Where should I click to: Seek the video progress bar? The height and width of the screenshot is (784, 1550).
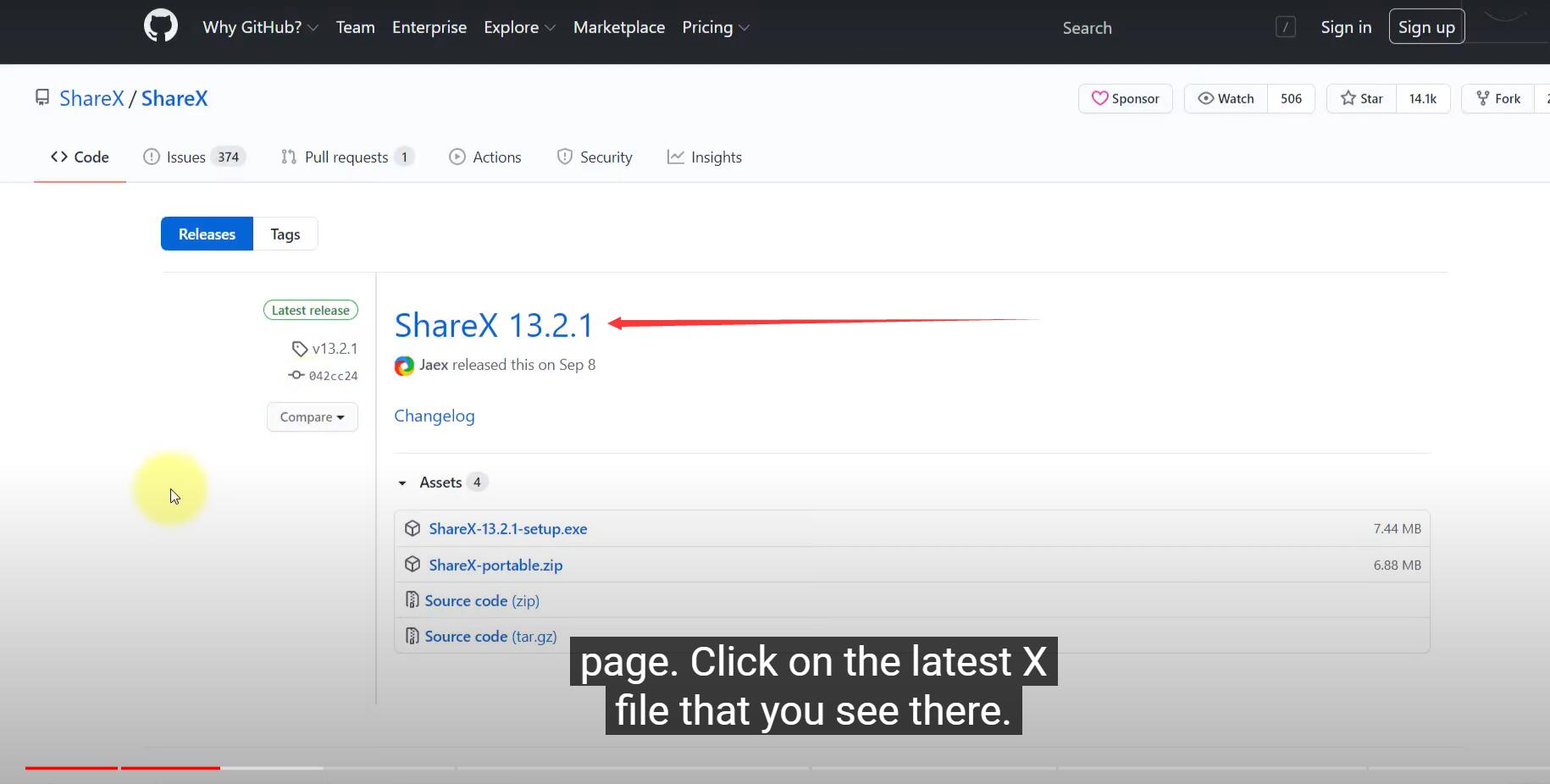click(x=788, y=768)
